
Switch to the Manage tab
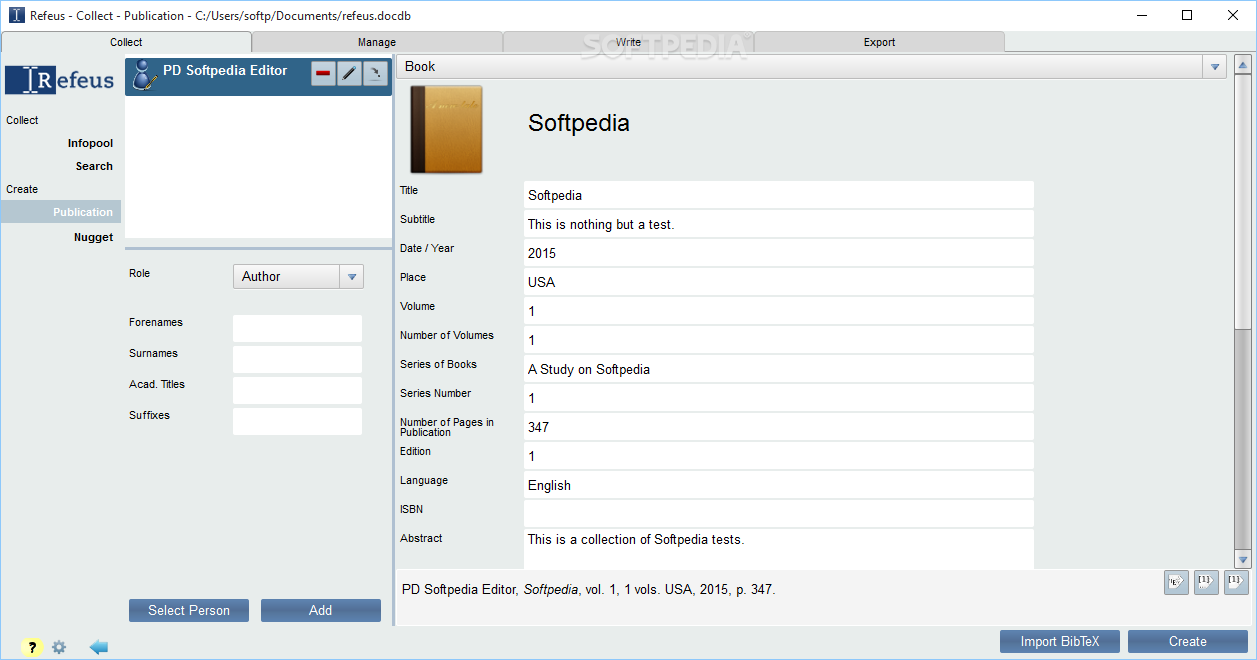tap(377, 42)
